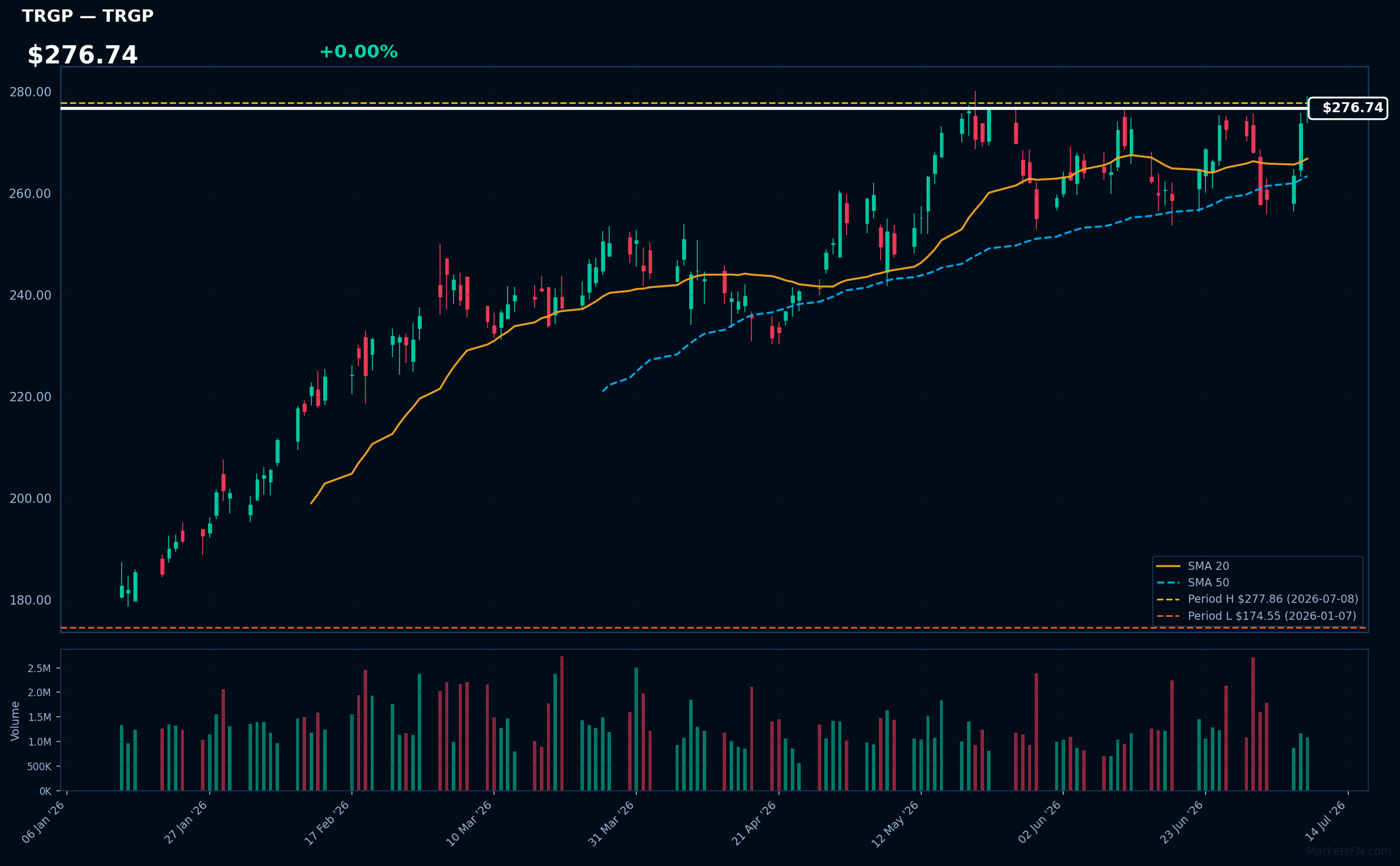Click the 12 May '26 date label
The image size is (1400, 866).
coord(895,824)
